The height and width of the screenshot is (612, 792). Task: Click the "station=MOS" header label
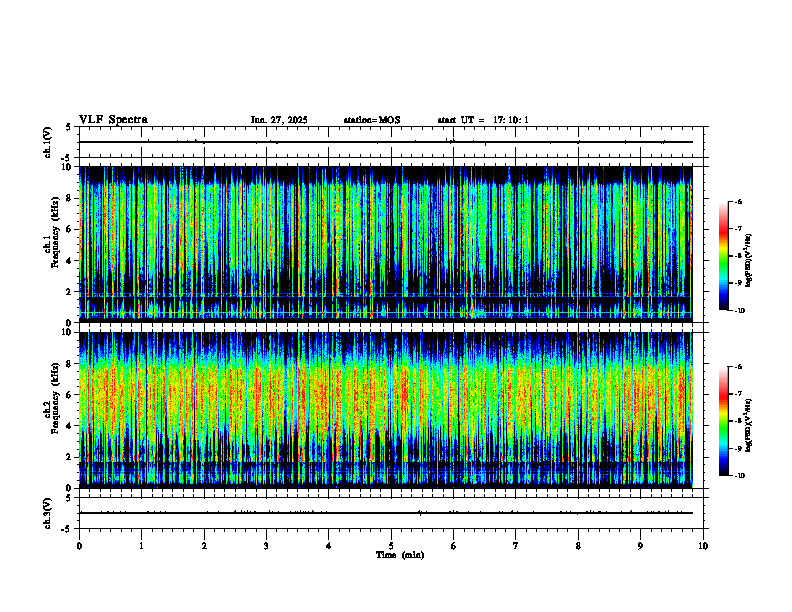coord(372,120)
